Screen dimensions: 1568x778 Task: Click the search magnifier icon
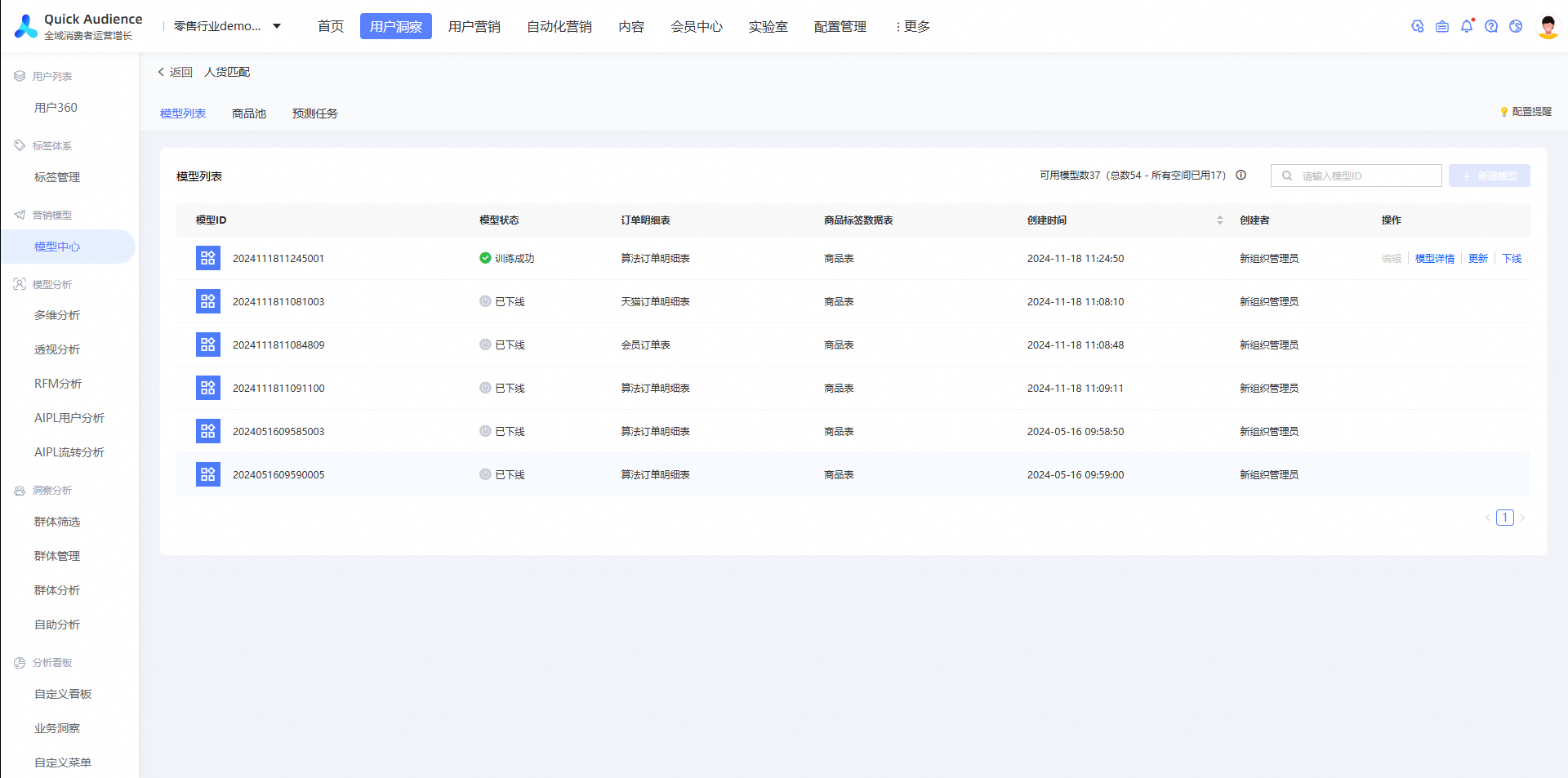point(1287,176)
